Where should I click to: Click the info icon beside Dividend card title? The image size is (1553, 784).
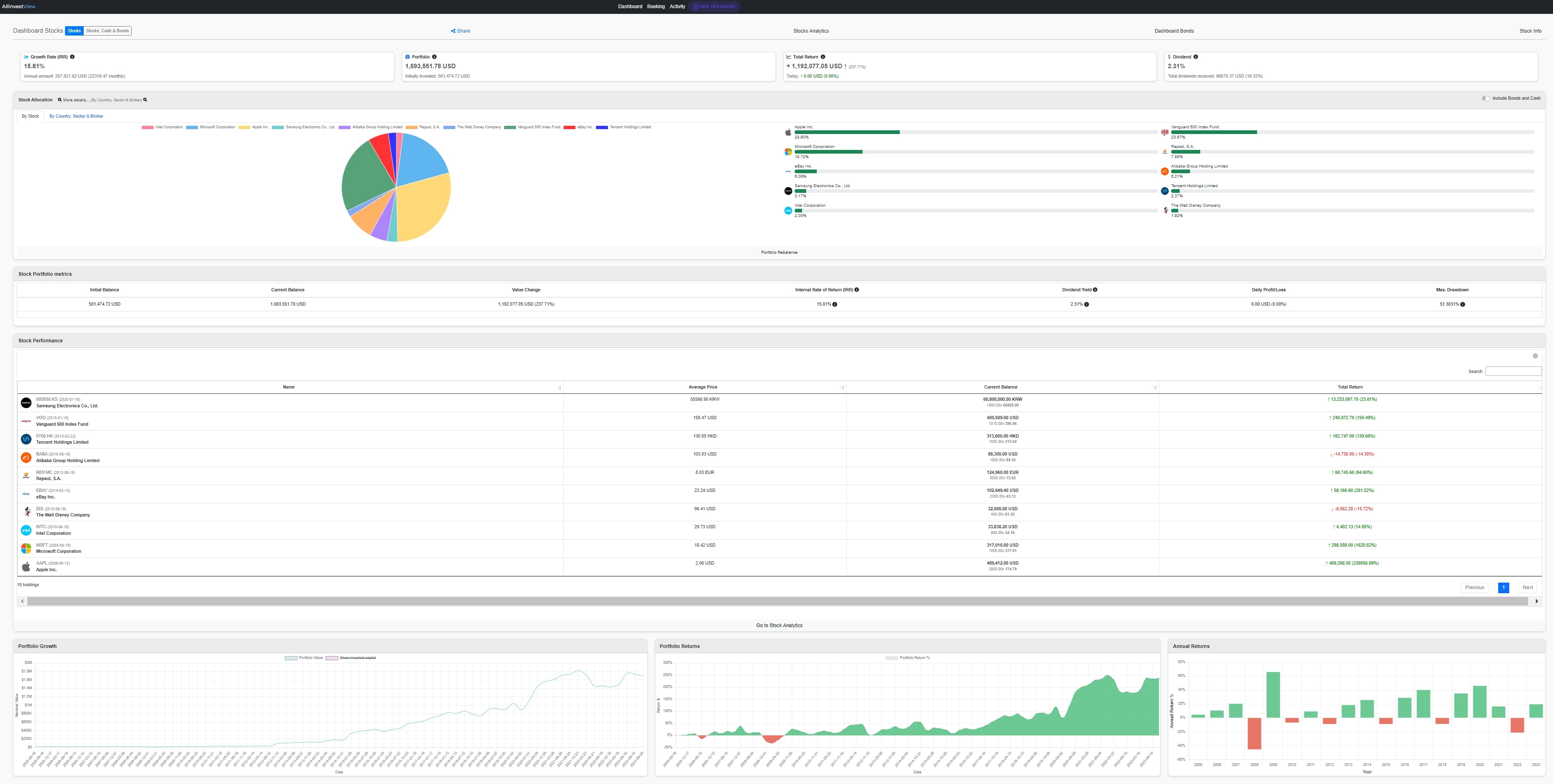[x=1195, y=57]
